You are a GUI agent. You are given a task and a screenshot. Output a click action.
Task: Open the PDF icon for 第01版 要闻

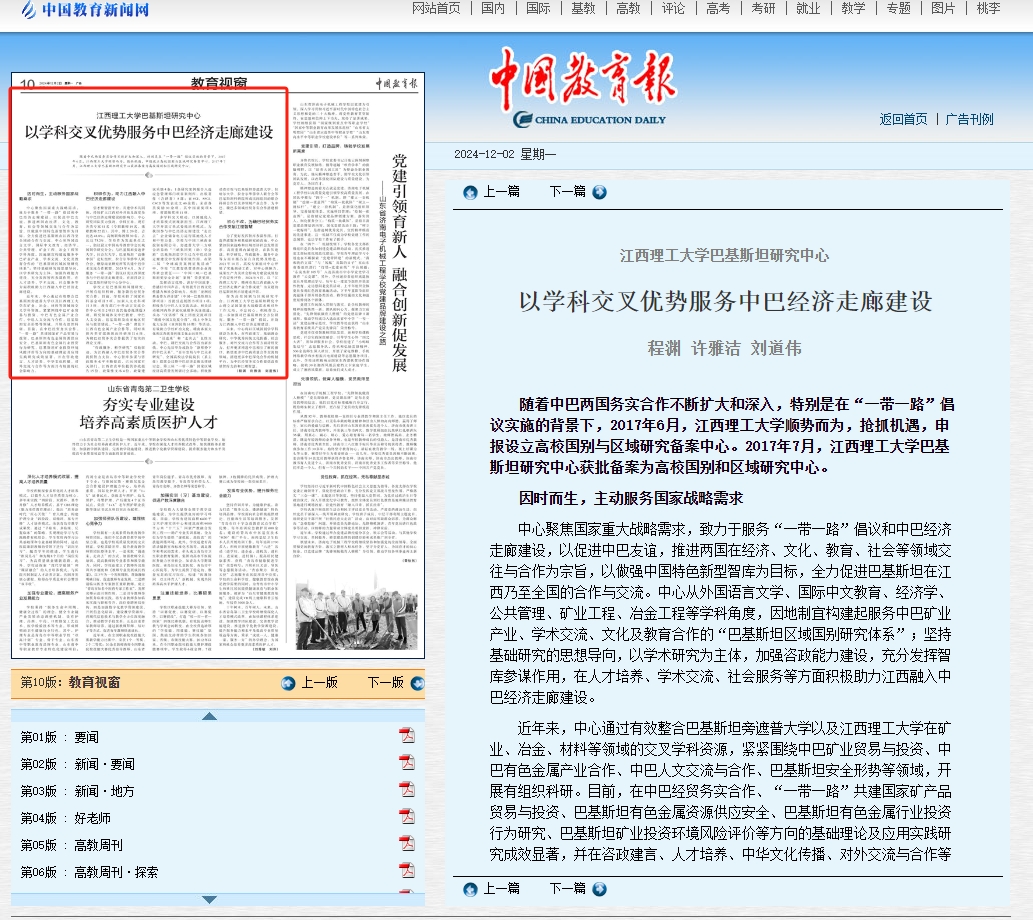(407, 737)
